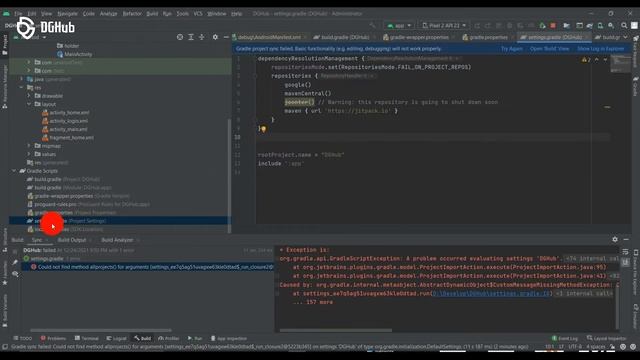Expand the drawable folder
Viewport: 640px width, 360px height.
(29, 96)
